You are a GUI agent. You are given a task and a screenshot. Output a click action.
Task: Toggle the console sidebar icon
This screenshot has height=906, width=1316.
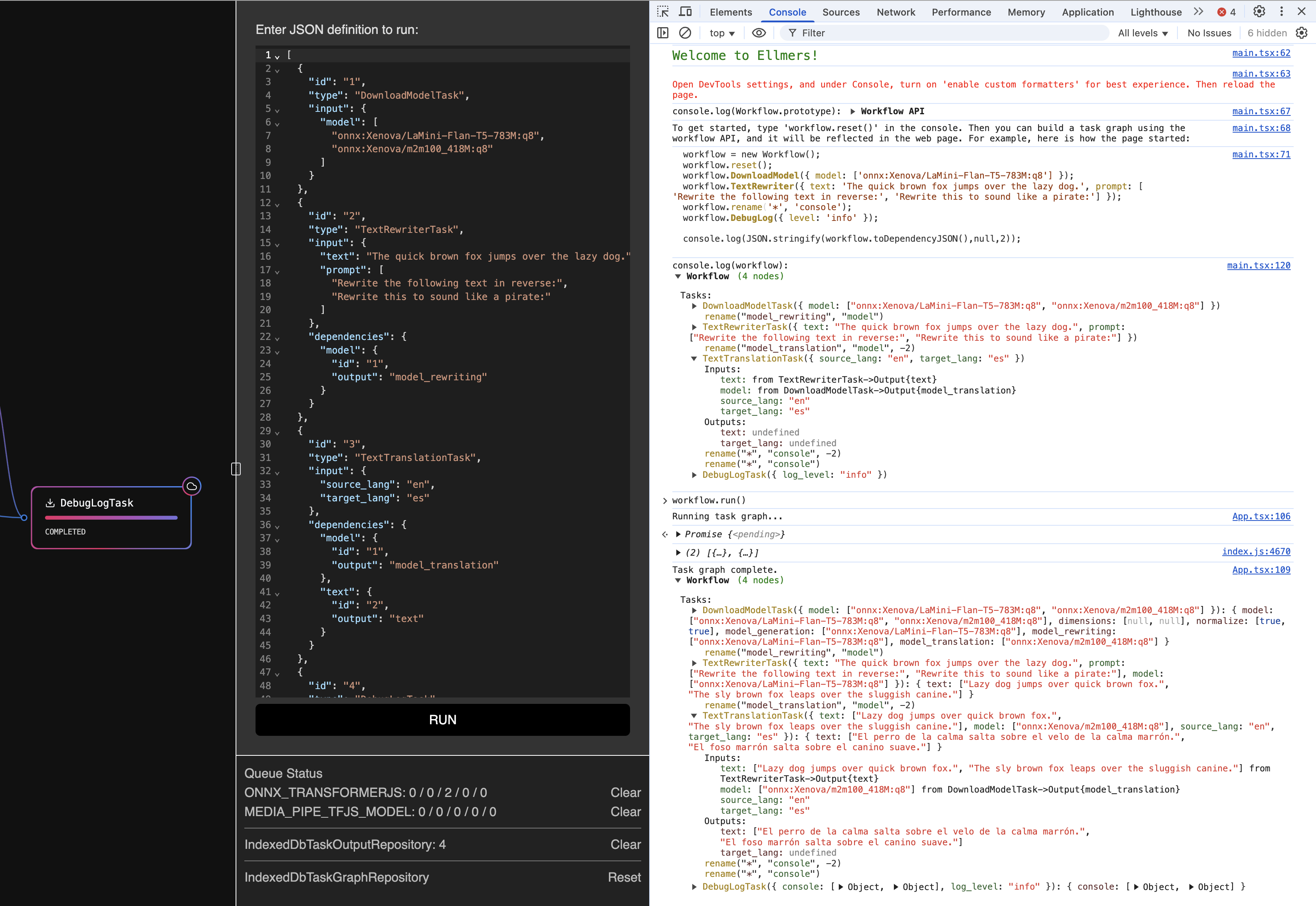coord(662,33)
